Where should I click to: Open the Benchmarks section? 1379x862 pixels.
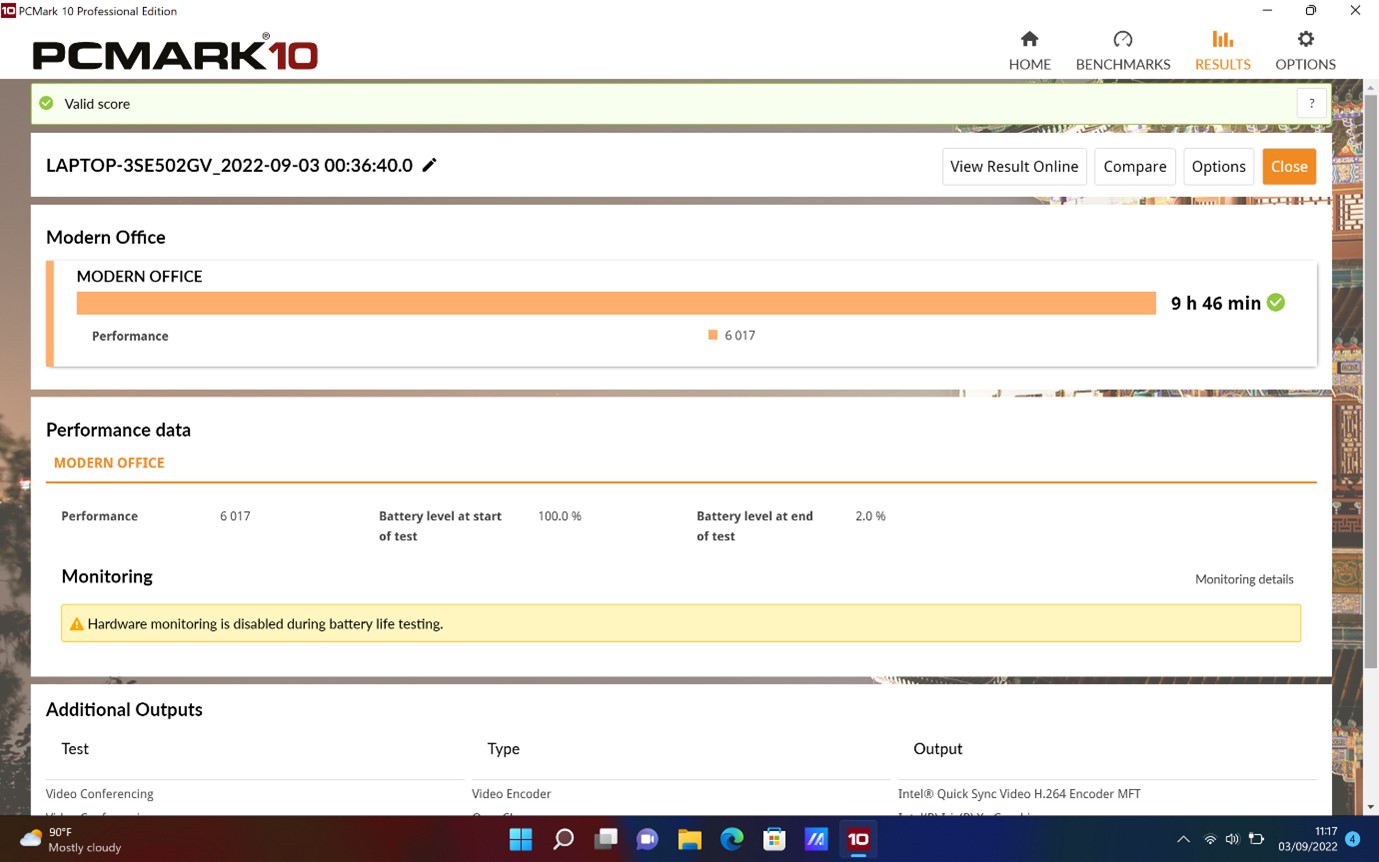click(1122, 50)
